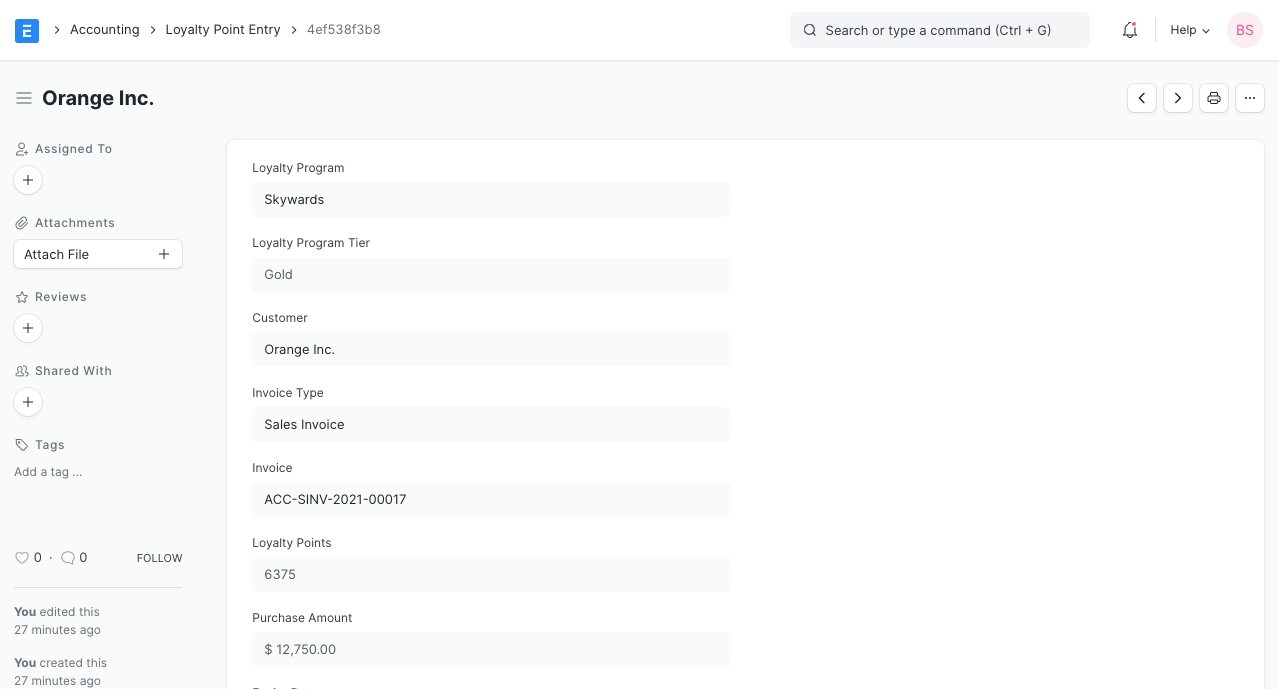
Task: Click the Attach File button
Action: [x=98, y=254]
